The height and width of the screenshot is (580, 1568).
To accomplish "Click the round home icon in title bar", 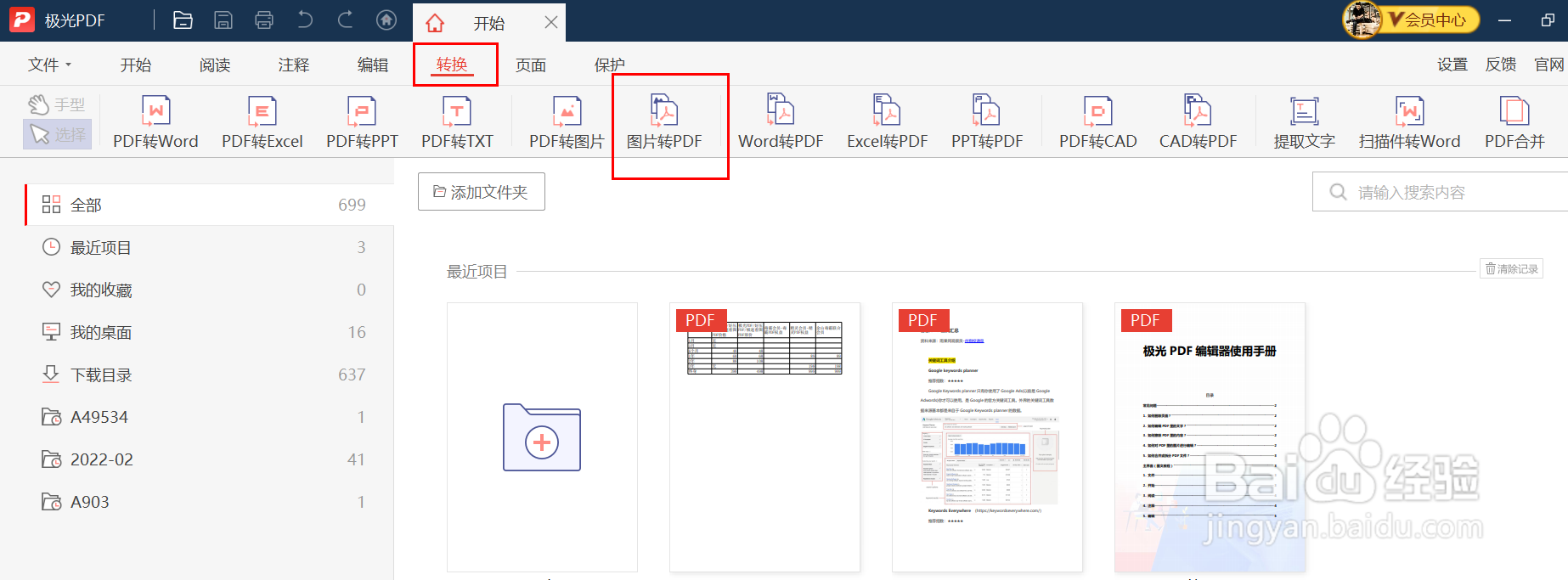I will [386, 20].
